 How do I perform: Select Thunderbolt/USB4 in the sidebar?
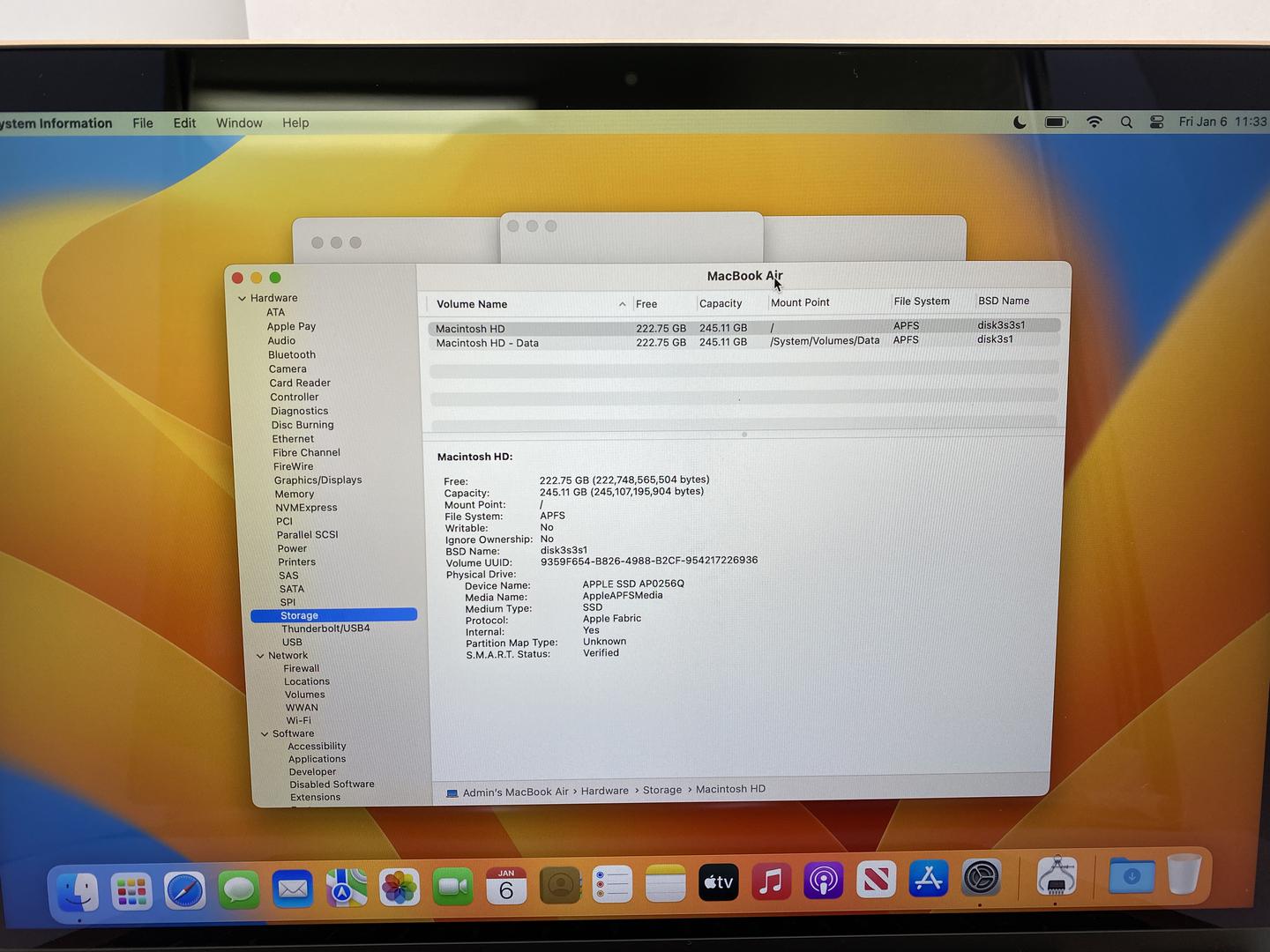[325, 628]
